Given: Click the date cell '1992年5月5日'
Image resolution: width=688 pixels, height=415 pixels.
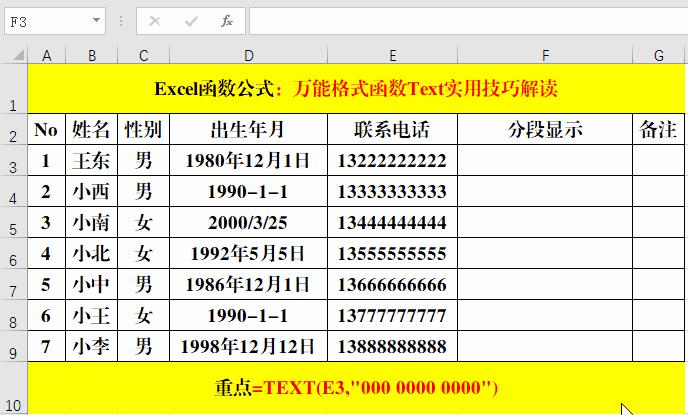Looking at the screenshot, I should coord(248,254).
